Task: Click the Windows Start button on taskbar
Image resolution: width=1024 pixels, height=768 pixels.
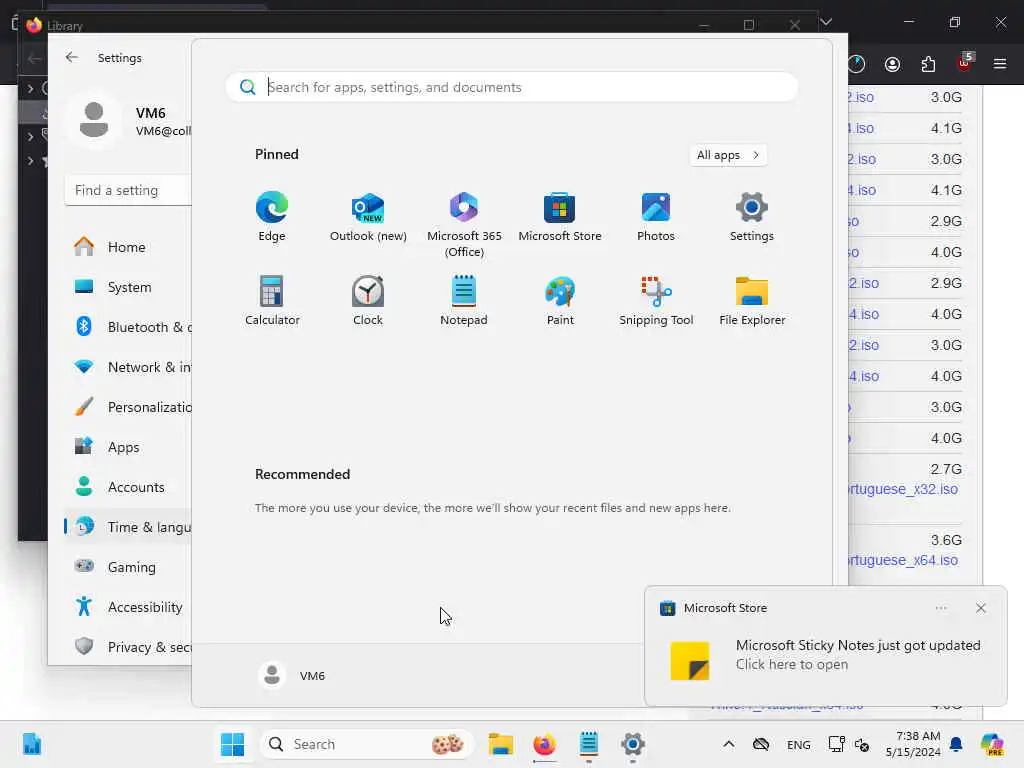Action: coord(232,744)
